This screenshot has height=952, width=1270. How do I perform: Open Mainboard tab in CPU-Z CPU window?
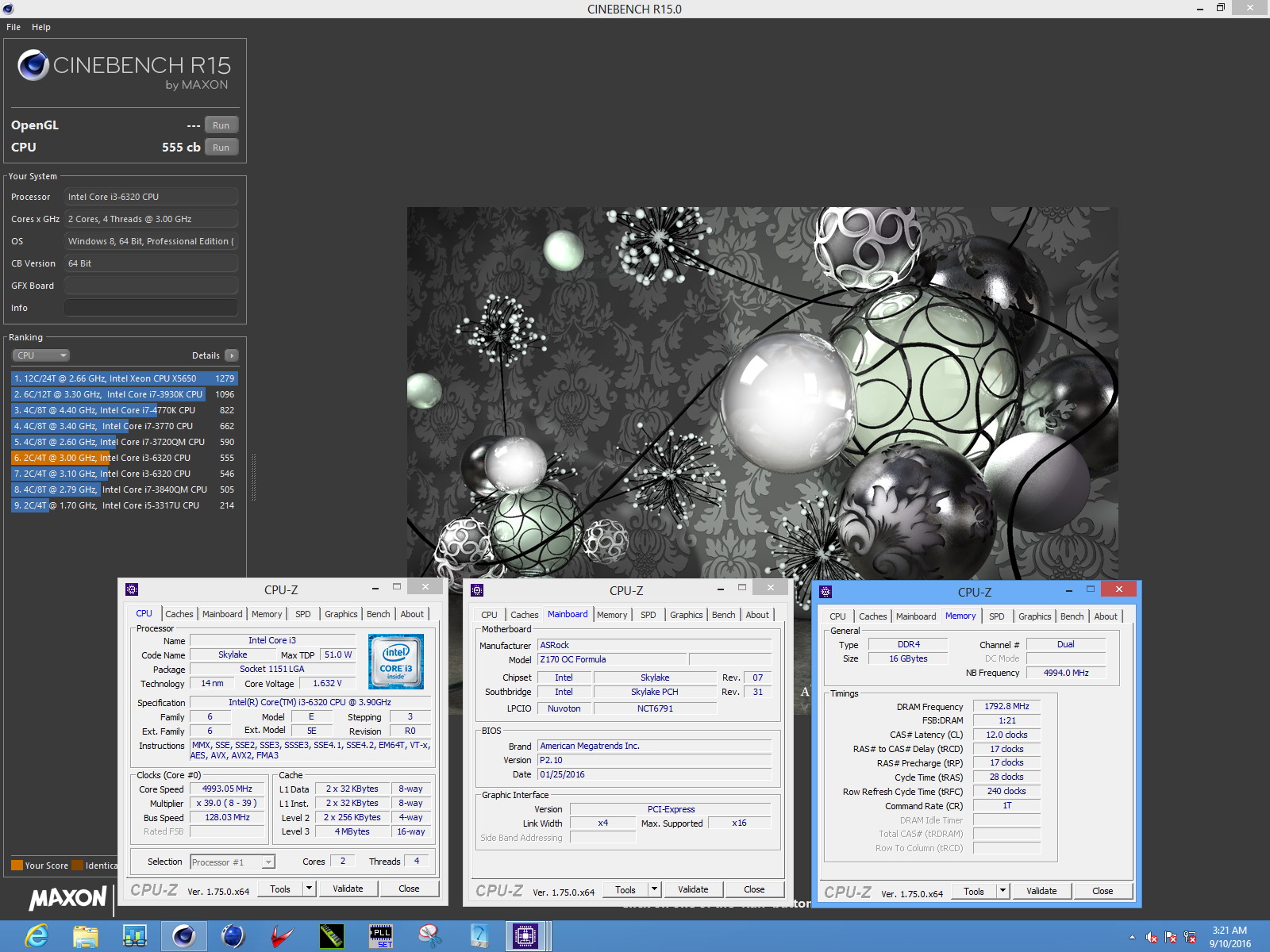click(222, 614)
